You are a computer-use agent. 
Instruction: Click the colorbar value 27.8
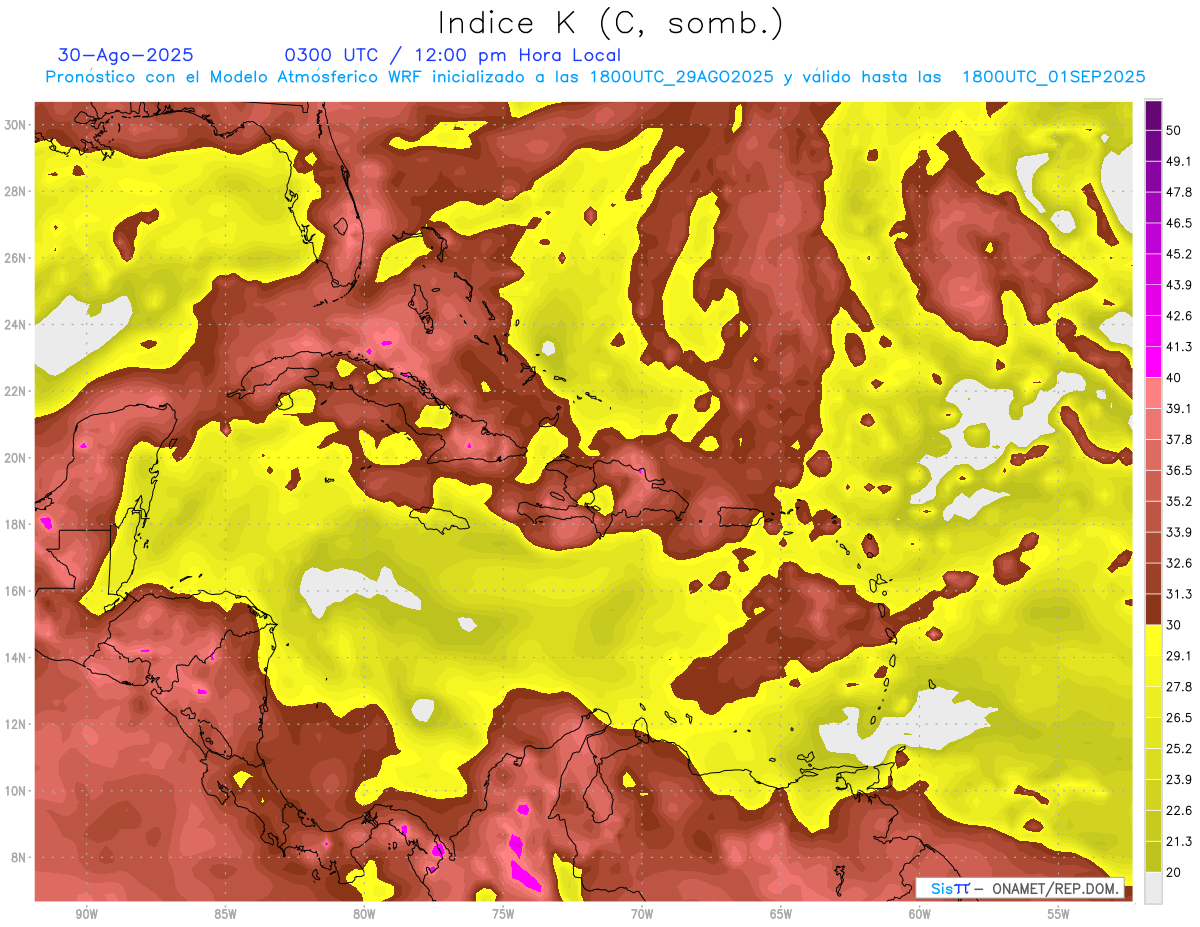pos(1178,687)
